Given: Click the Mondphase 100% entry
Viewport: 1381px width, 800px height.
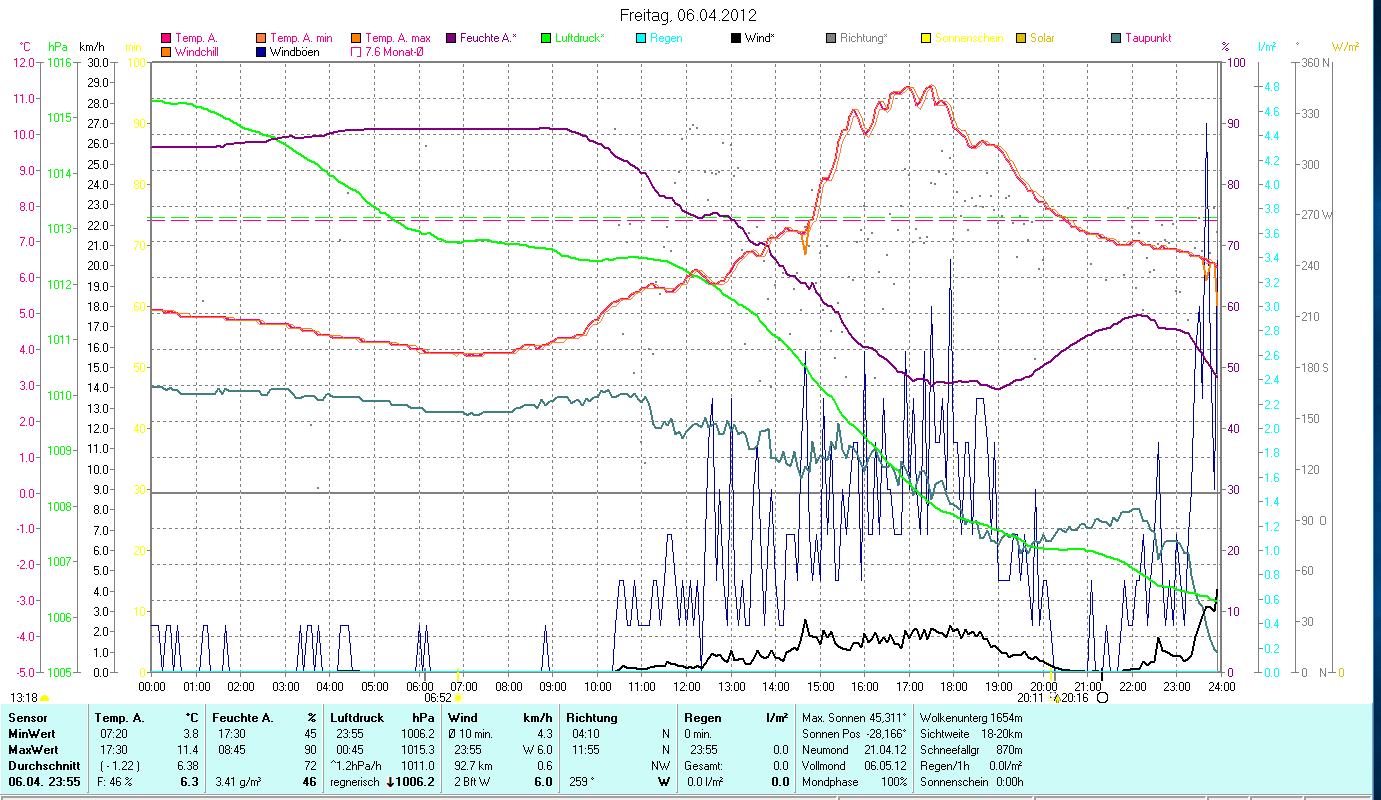Looking at the screenshot, I should (x=855, y=782).
